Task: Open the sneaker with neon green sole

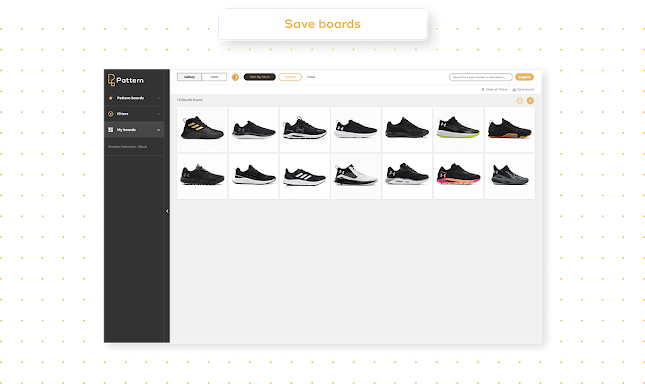Action: pos(458,130)
